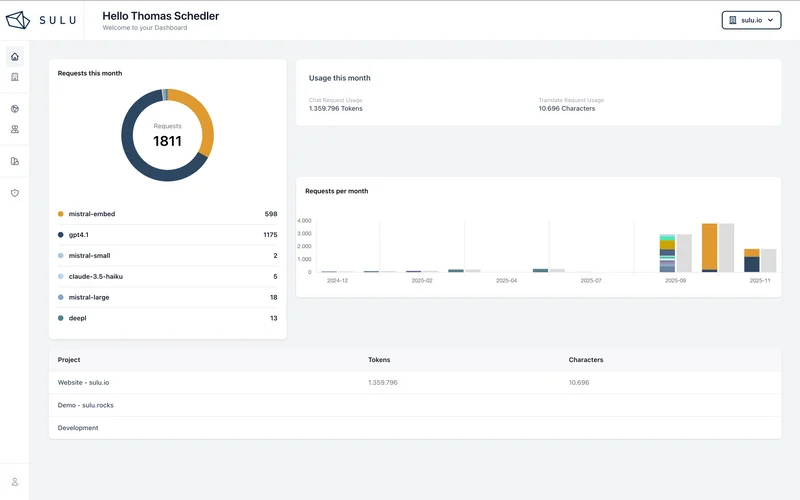Open the Development project row
800x500 pixels.
coord(415,428)
